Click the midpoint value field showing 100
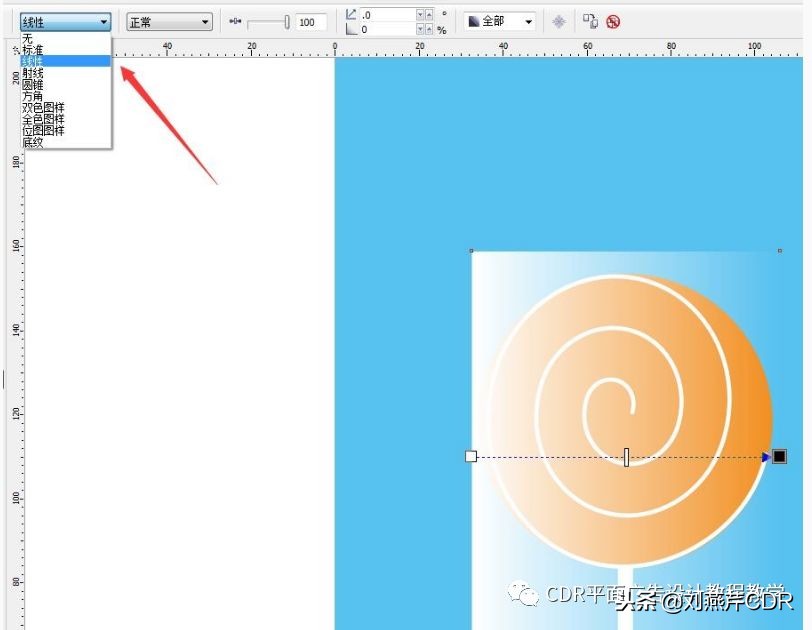The image size is (812, 630). pyautogui.click(x=311, y=22)
